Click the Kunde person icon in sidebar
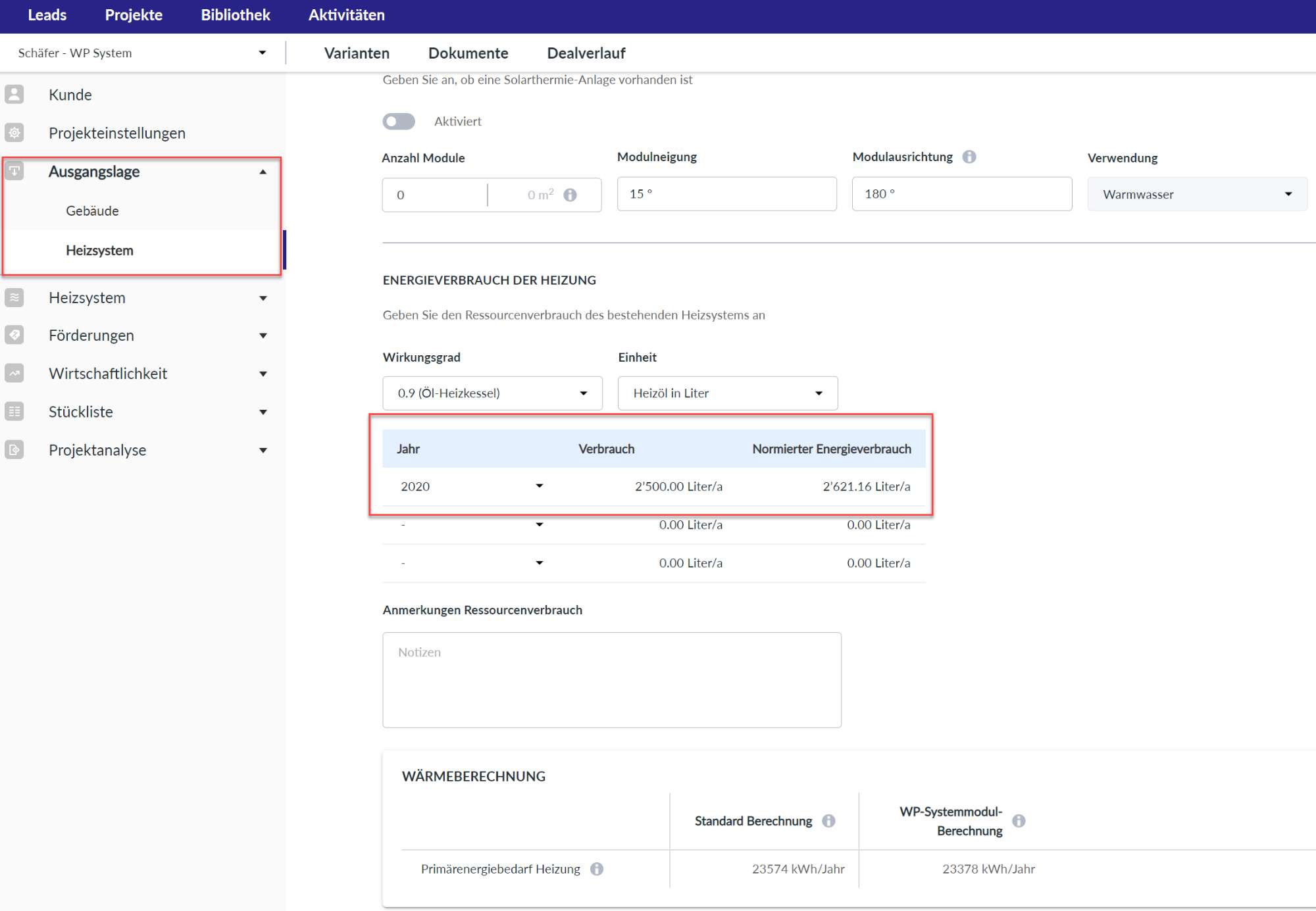The image size is (1316, 911). (14, 94)
